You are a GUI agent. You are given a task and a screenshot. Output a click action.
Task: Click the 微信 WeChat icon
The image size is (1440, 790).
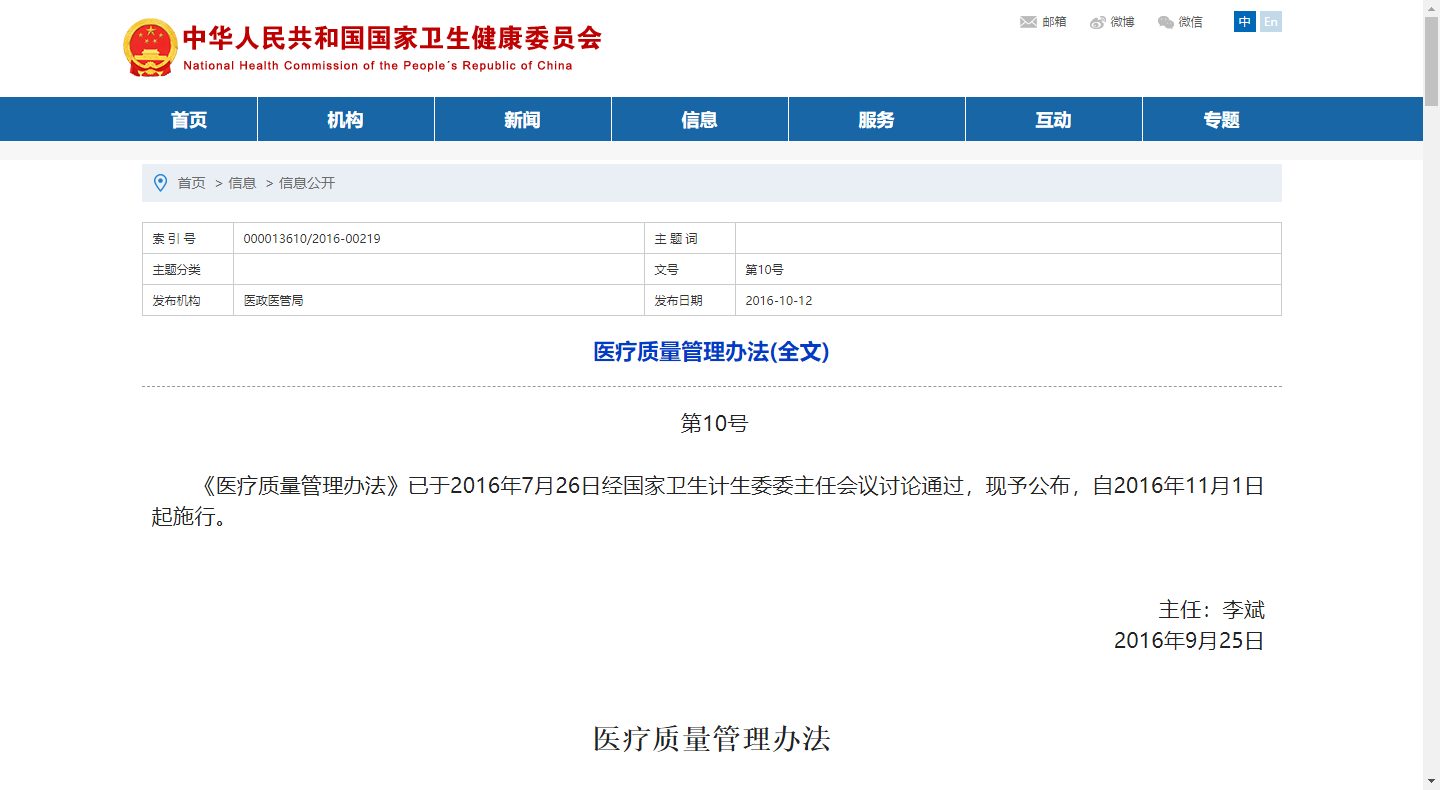[x=1166, y=22]
